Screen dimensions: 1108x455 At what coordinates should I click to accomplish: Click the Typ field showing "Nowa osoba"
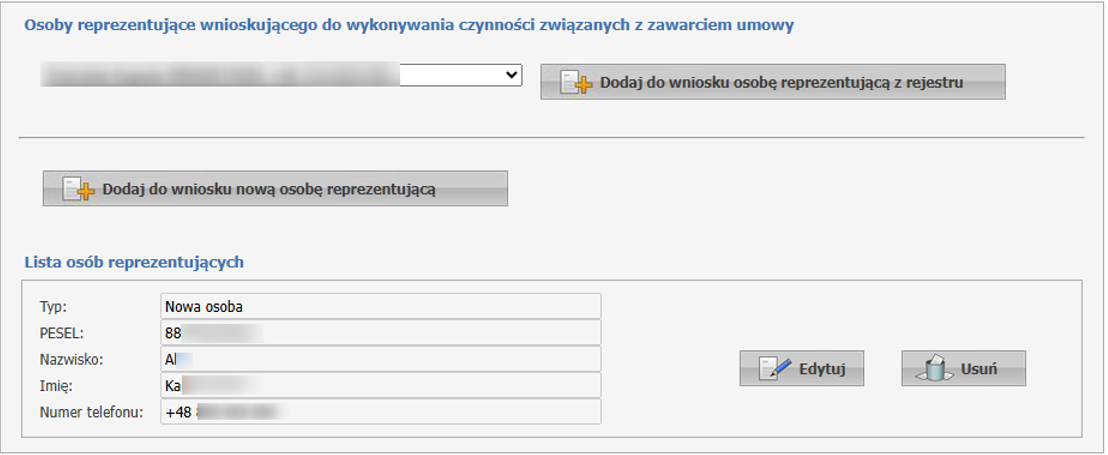pyautogui.click(x=380, y=306)
